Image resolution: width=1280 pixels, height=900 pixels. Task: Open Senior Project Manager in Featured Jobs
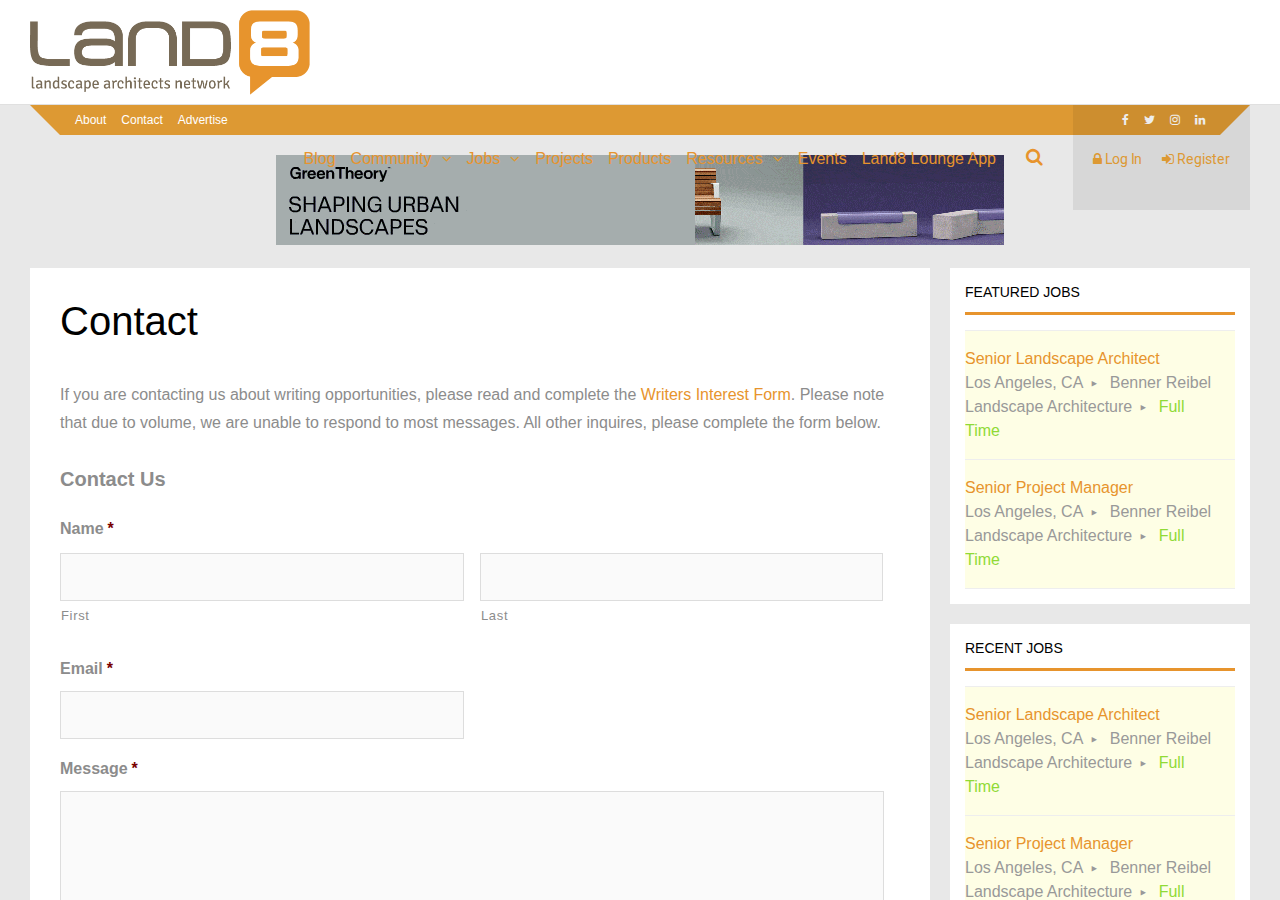pos(1049,487)
